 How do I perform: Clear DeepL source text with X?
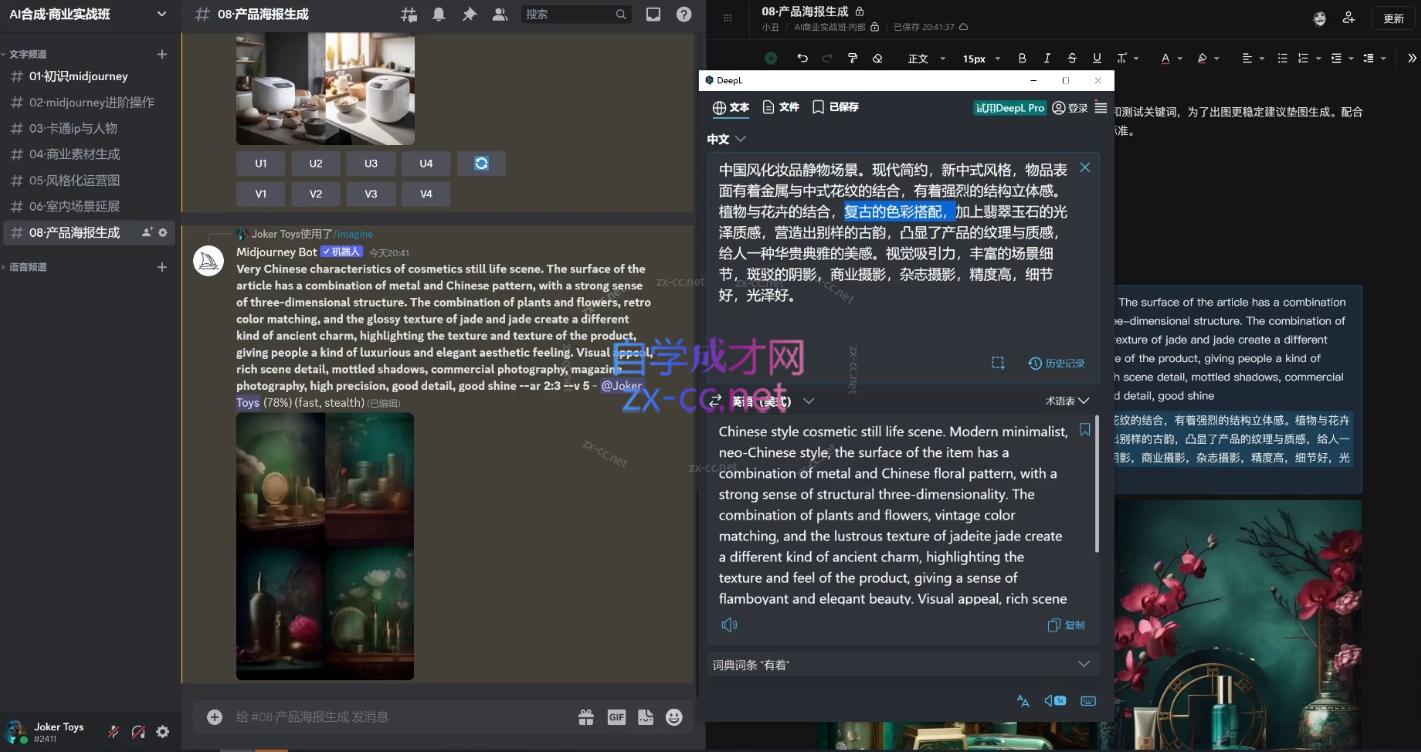(x=1085, y=167)
